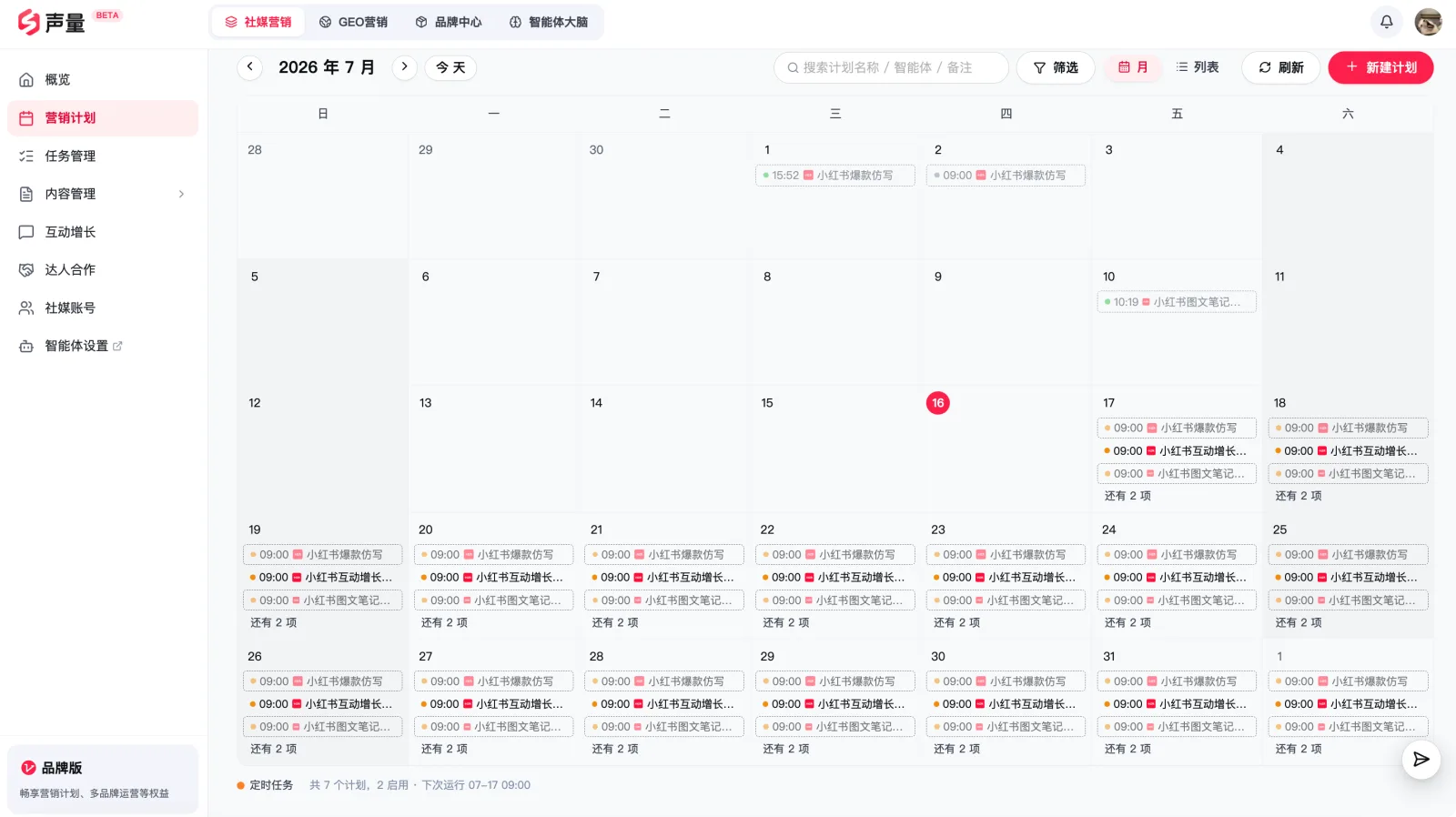Open 达人合作 in the sidebar

click(x=103, y=270)
